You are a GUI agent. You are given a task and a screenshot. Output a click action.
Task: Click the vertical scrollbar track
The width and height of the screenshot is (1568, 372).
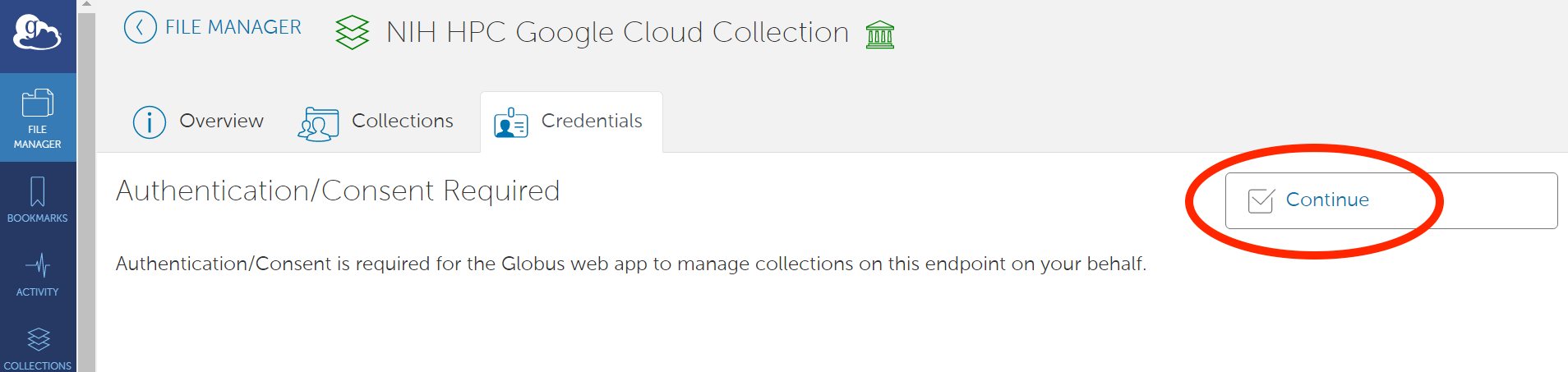click(86, 205)
